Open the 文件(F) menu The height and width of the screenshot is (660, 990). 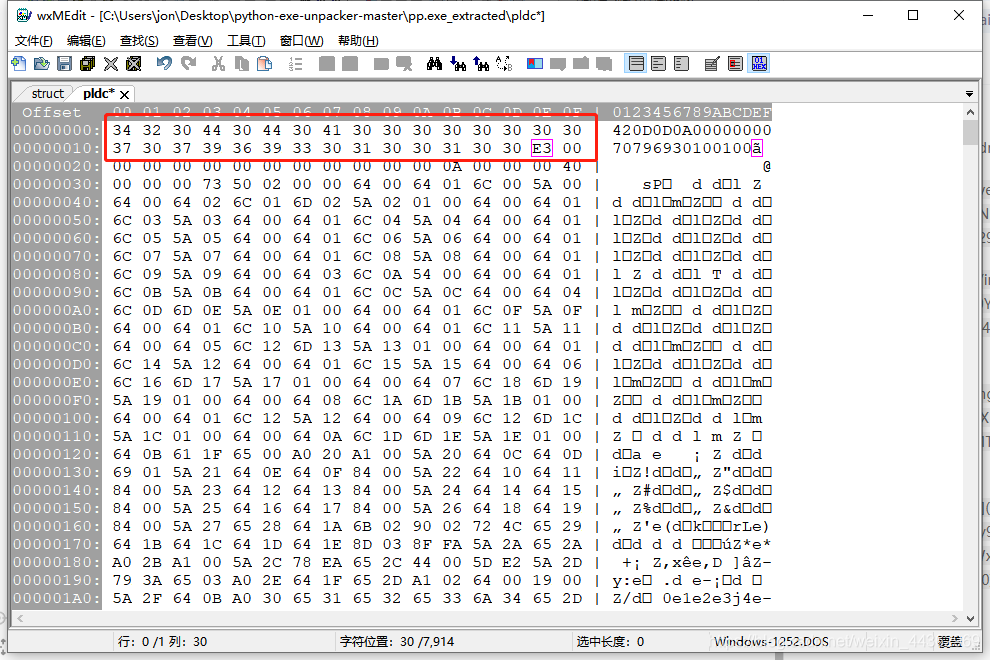coord(33,40)
